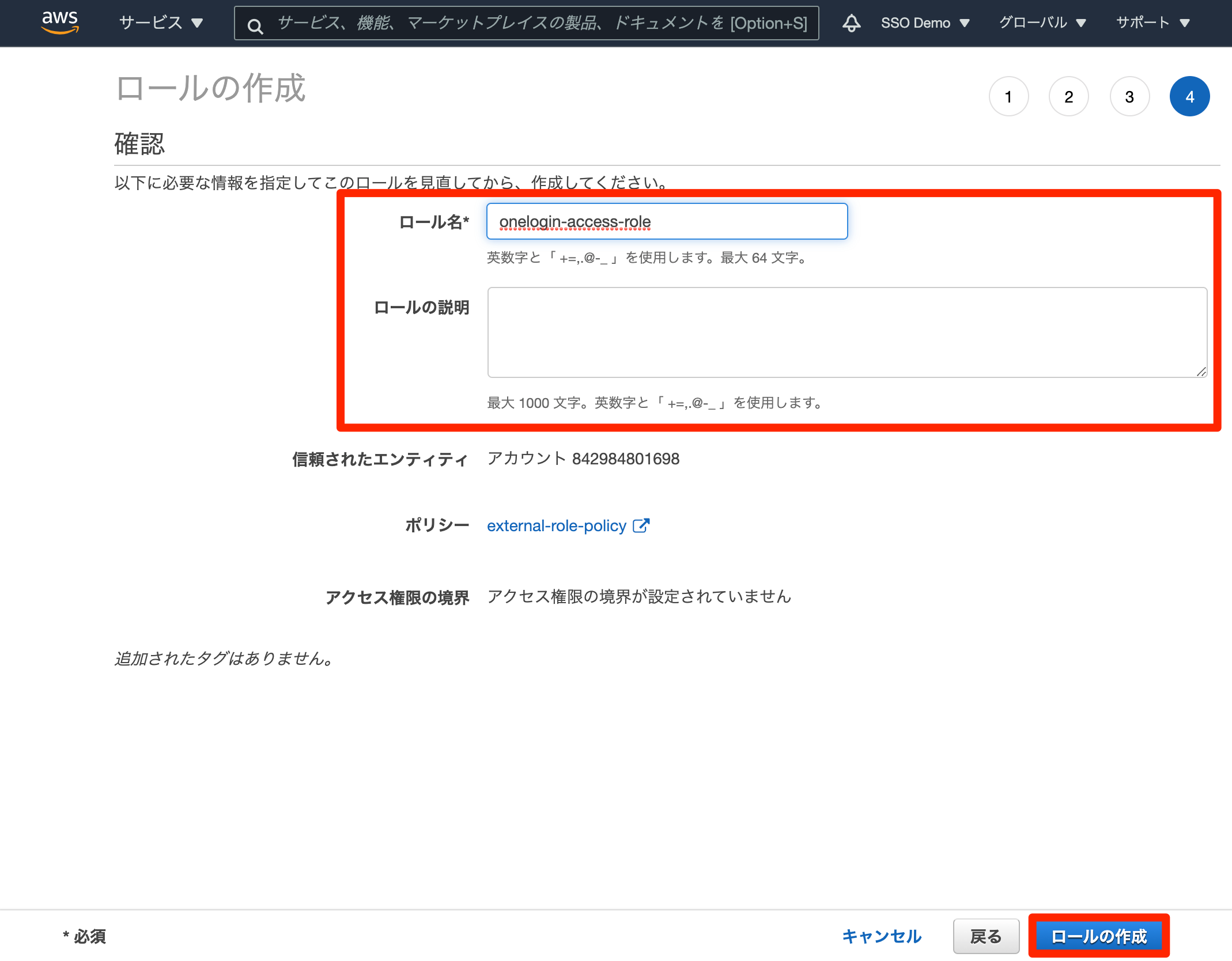Click the ロールの作成 page heading
The width and height of the screenshot is (1232, 961).
[x=210, y=89]
